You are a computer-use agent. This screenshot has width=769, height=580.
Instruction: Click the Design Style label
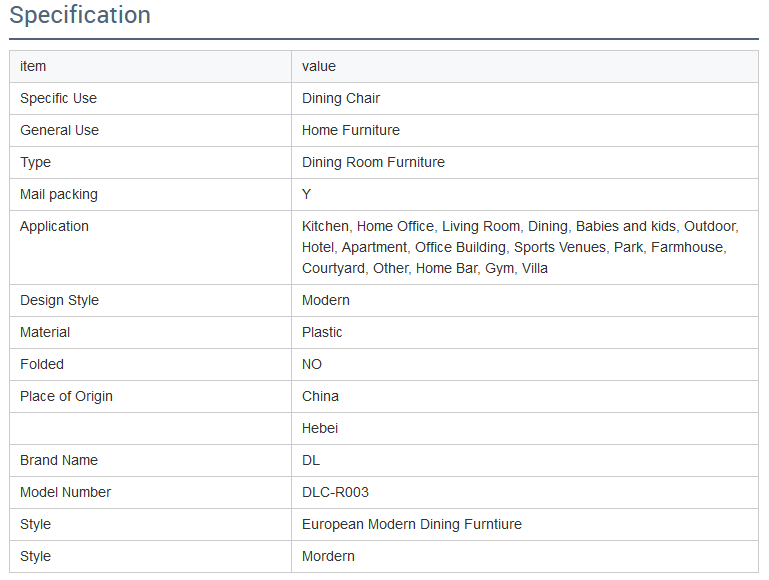click(x=59, y=300)
